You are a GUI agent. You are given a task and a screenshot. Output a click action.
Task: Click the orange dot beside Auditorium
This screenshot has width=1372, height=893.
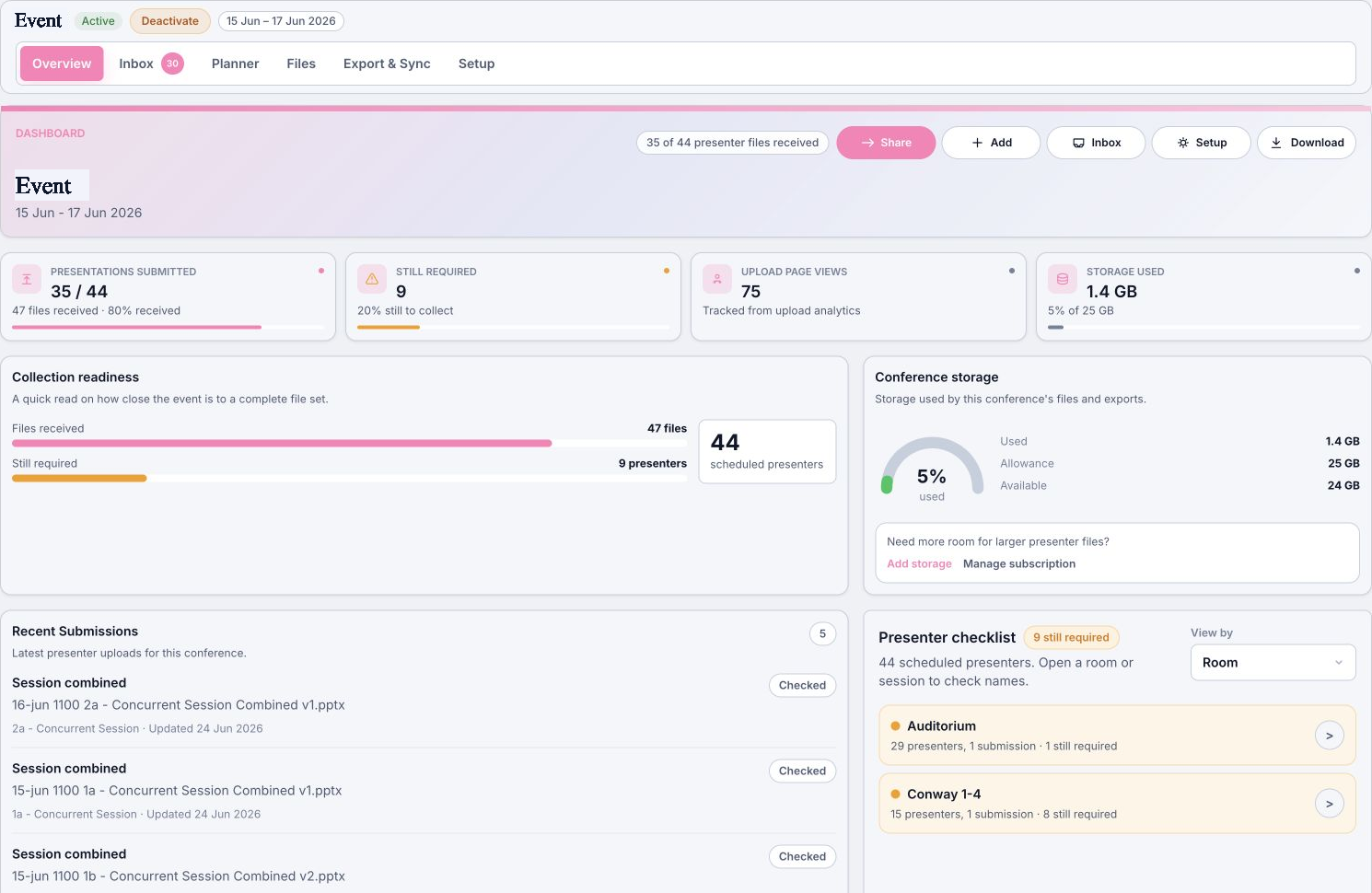895,726
